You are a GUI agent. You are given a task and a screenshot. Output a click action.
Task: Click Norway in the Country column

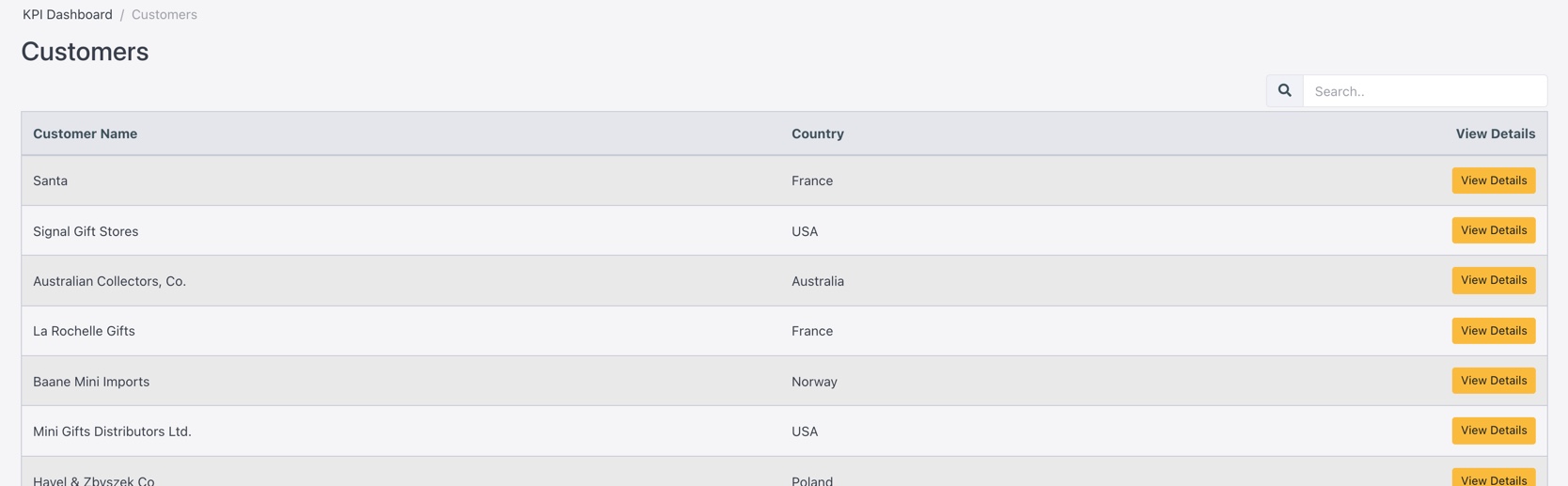pos(814,382)
